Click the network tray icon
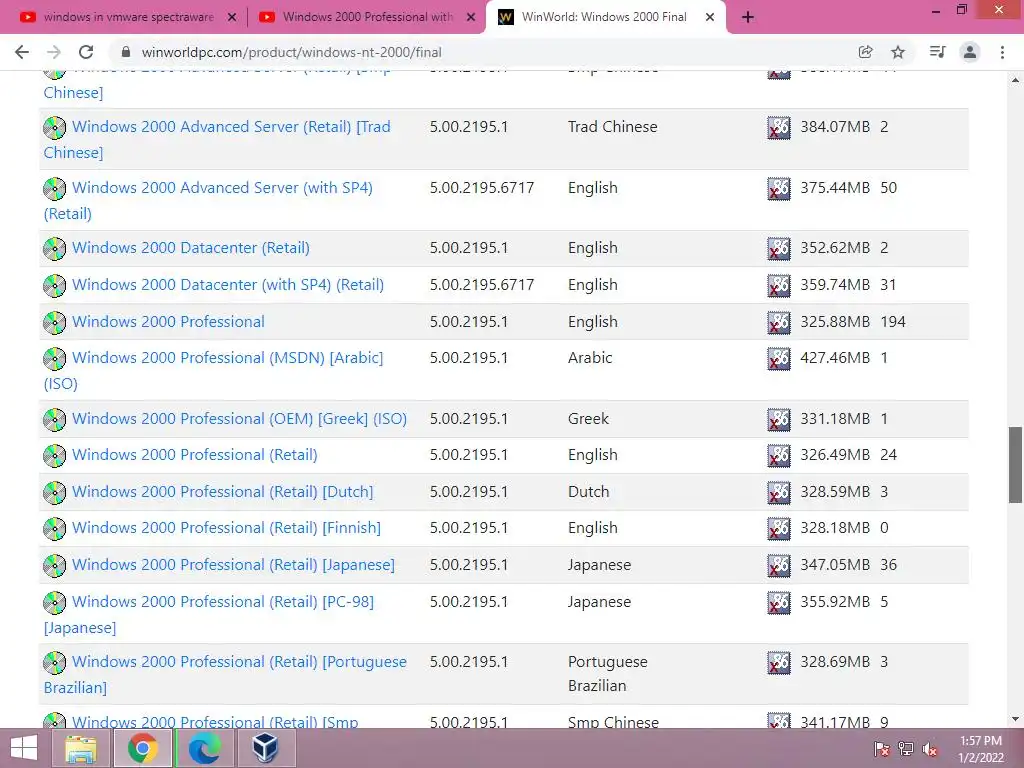 click(906, 748)
